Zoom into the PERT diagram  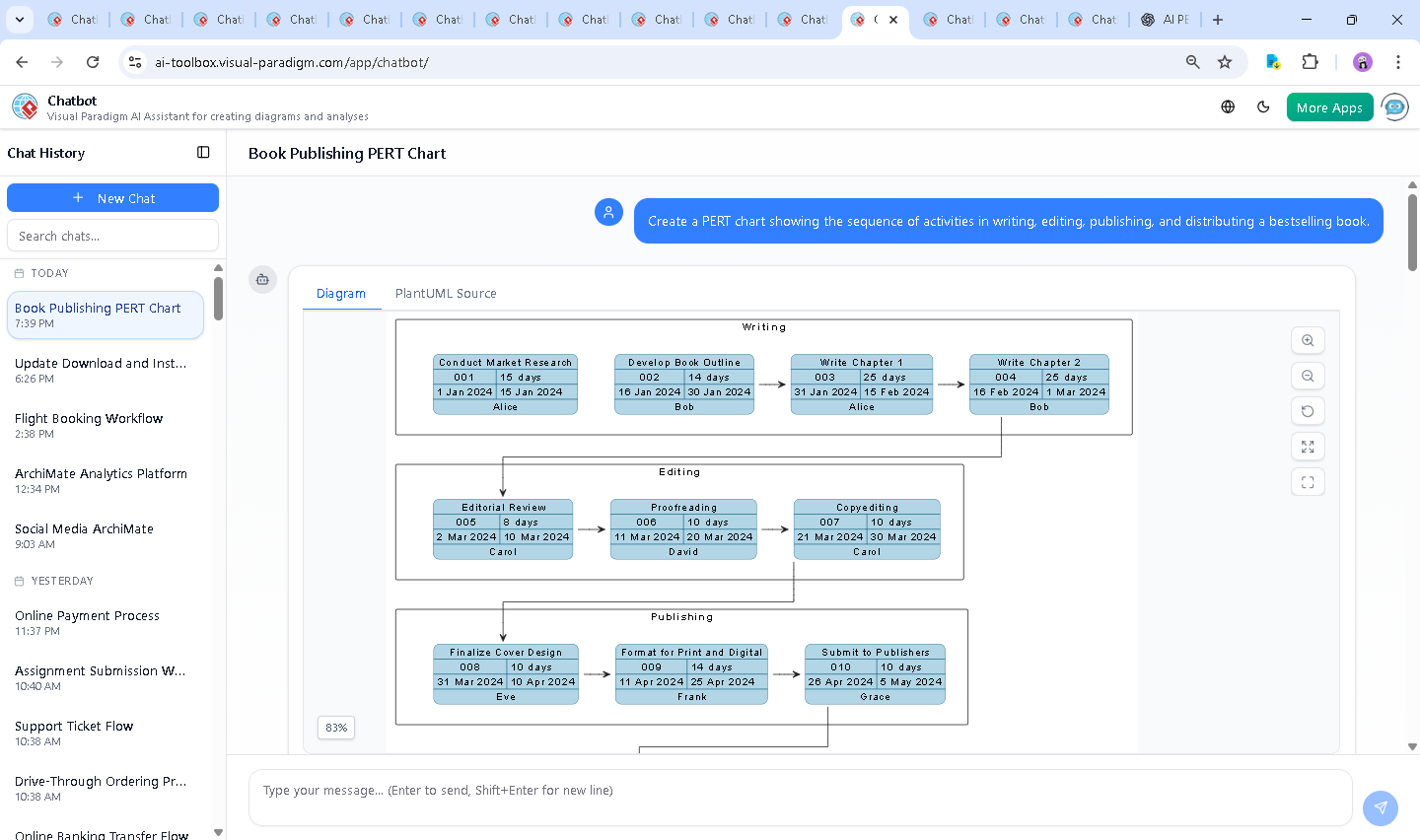click(1308, 340)
